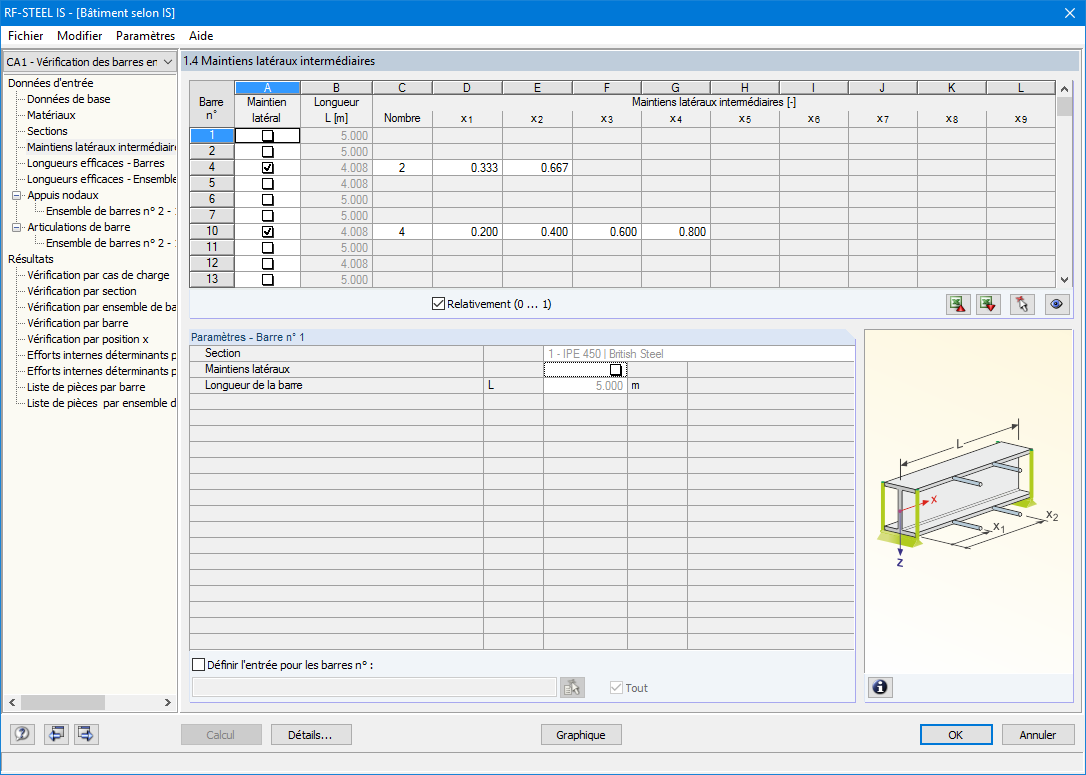This screenshot has height=775, width=1086.
Task: Uncheck lateral restraint for bar 4
Action: (x=267, y=168)
